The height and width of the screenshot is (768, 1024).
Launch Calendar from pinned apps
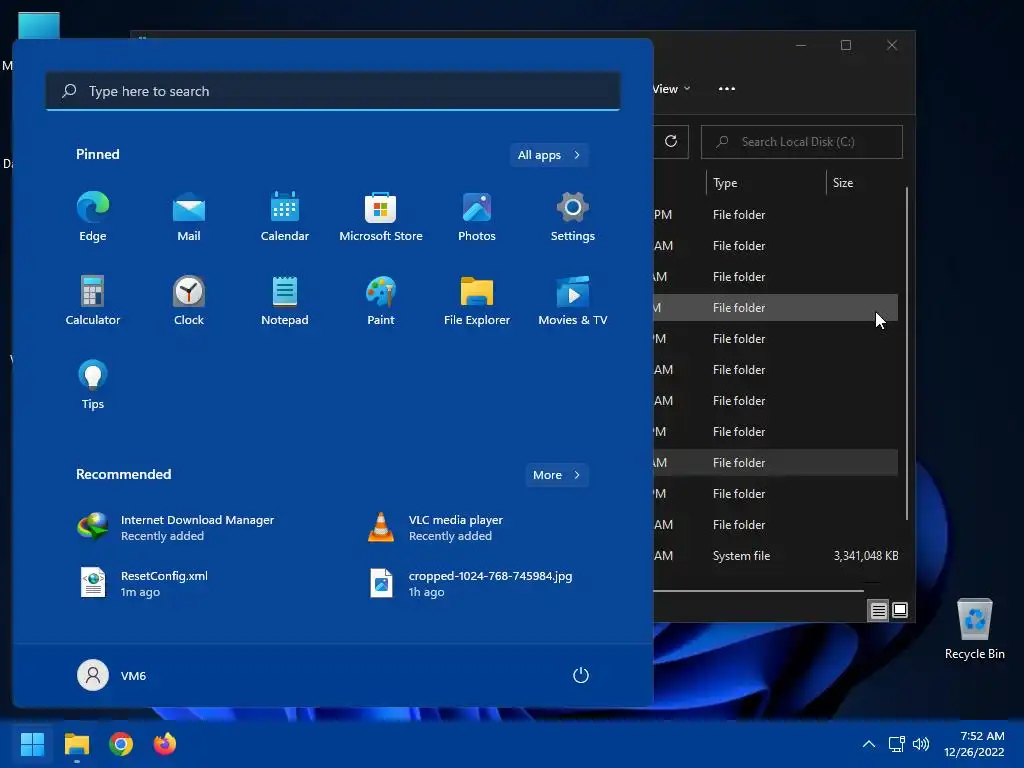pyautogui.click(x=285, y=217)
